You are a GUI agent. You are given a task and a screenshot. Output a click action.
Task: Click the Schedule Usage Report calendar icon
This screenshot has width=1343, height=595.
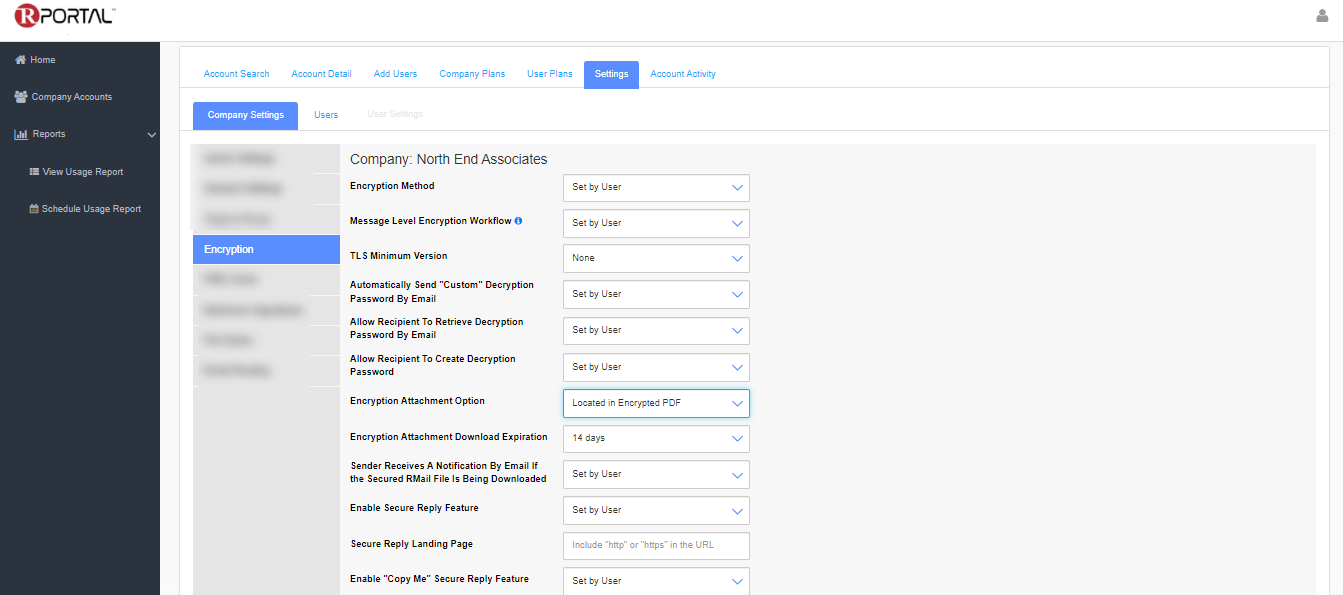(34, 209)
